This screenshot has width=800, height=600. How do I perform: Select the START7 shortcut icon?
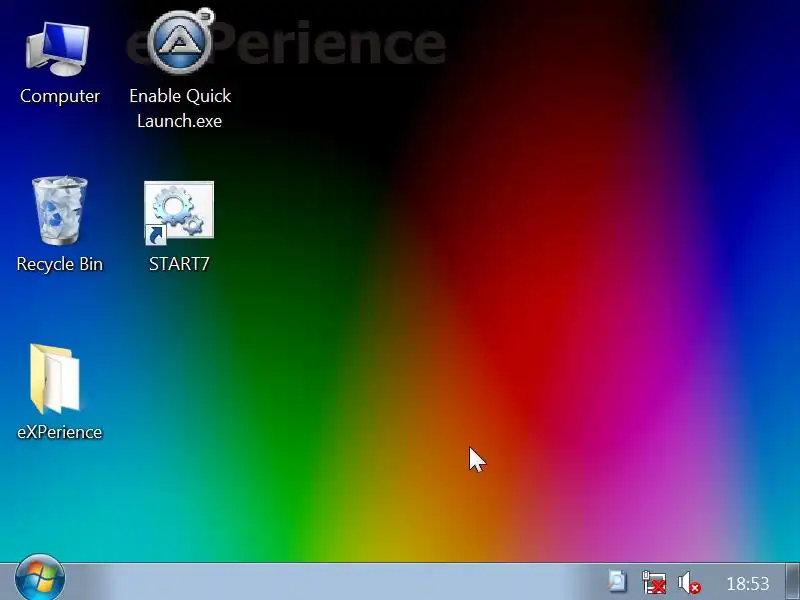tap(179, 213)
